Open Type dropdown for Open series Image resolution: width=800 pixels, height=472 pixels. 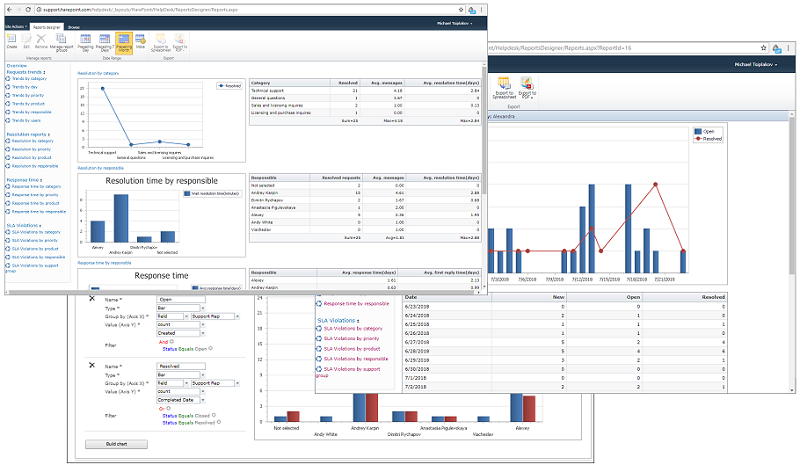tap(203, 308)
